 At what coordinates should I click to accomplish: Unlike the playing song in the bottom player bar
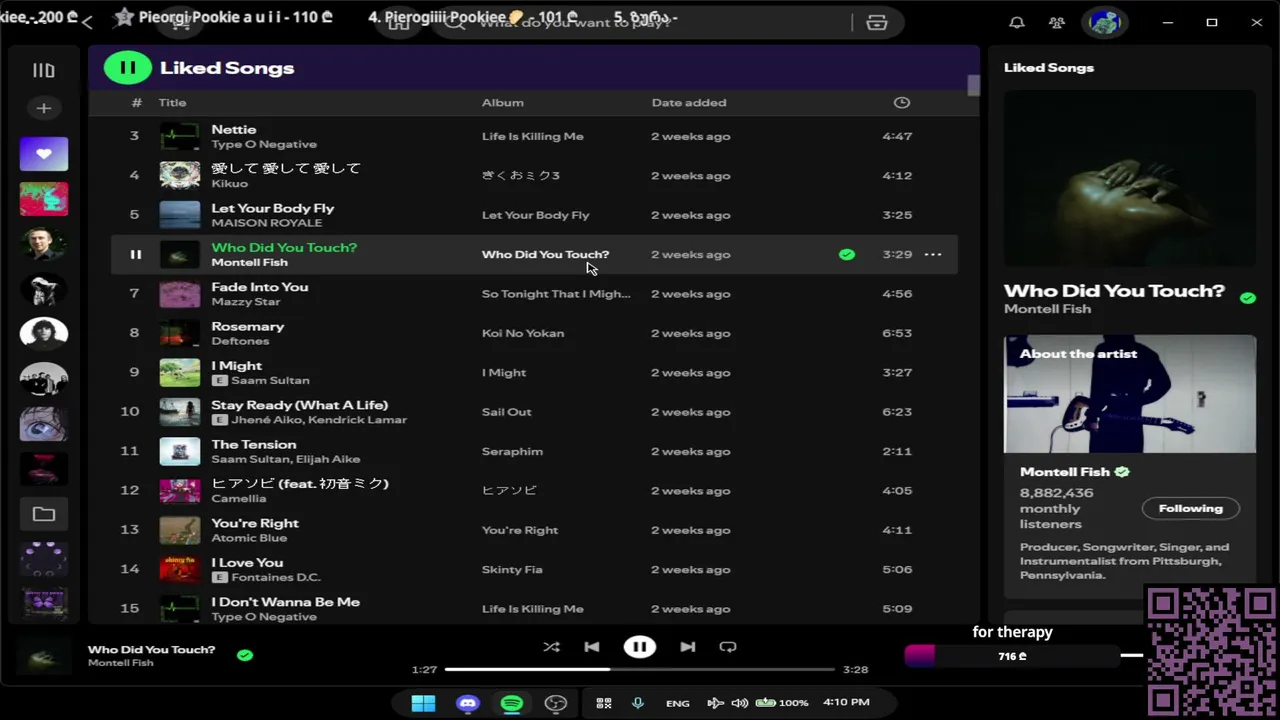coord(245,655)
